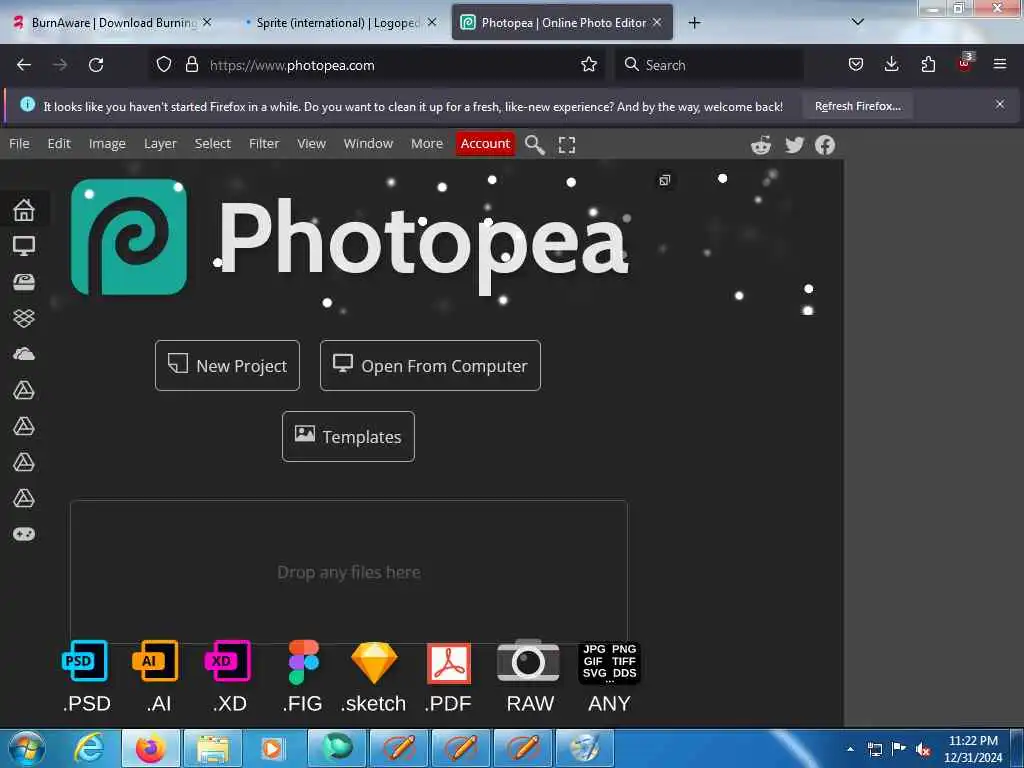Viewport: 1024px width, 768px height.
Task: Open the Select menu
Action: 212,144
